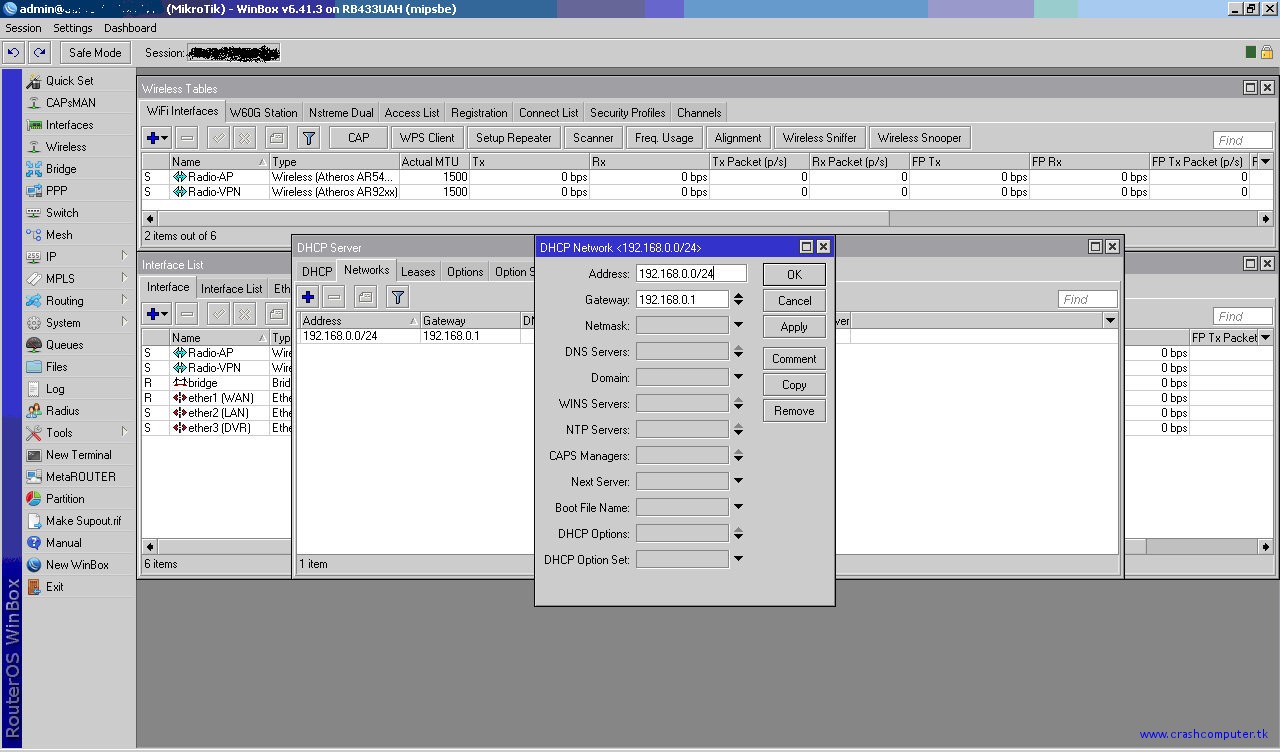Image resolution: width=1280 pixels, height=752 pixels.
Task: Click Apply in the DHCP Network dialog
Action: 794,327
